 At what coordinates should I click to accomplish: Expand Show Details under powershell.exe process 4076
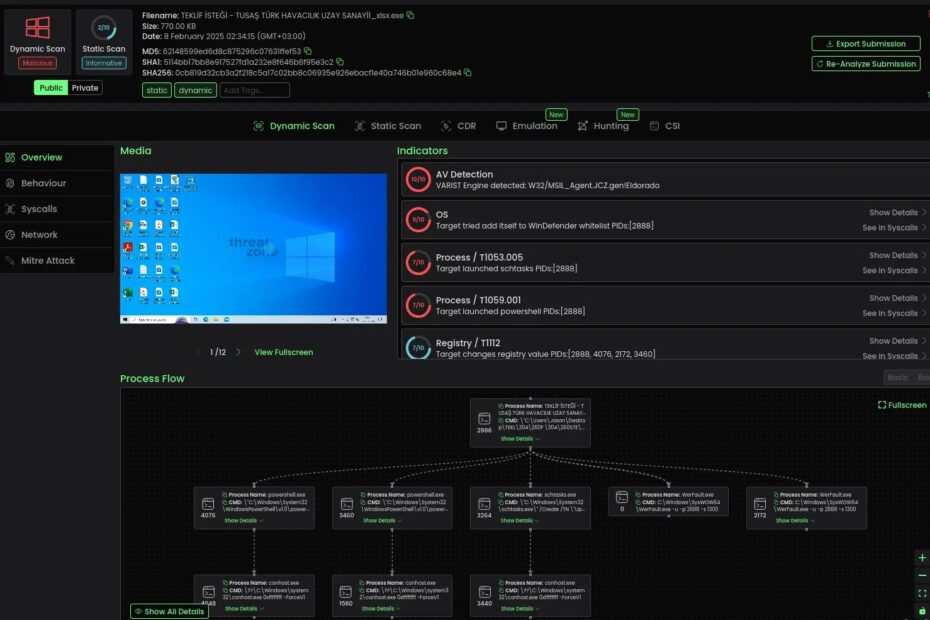coord(244,521)
